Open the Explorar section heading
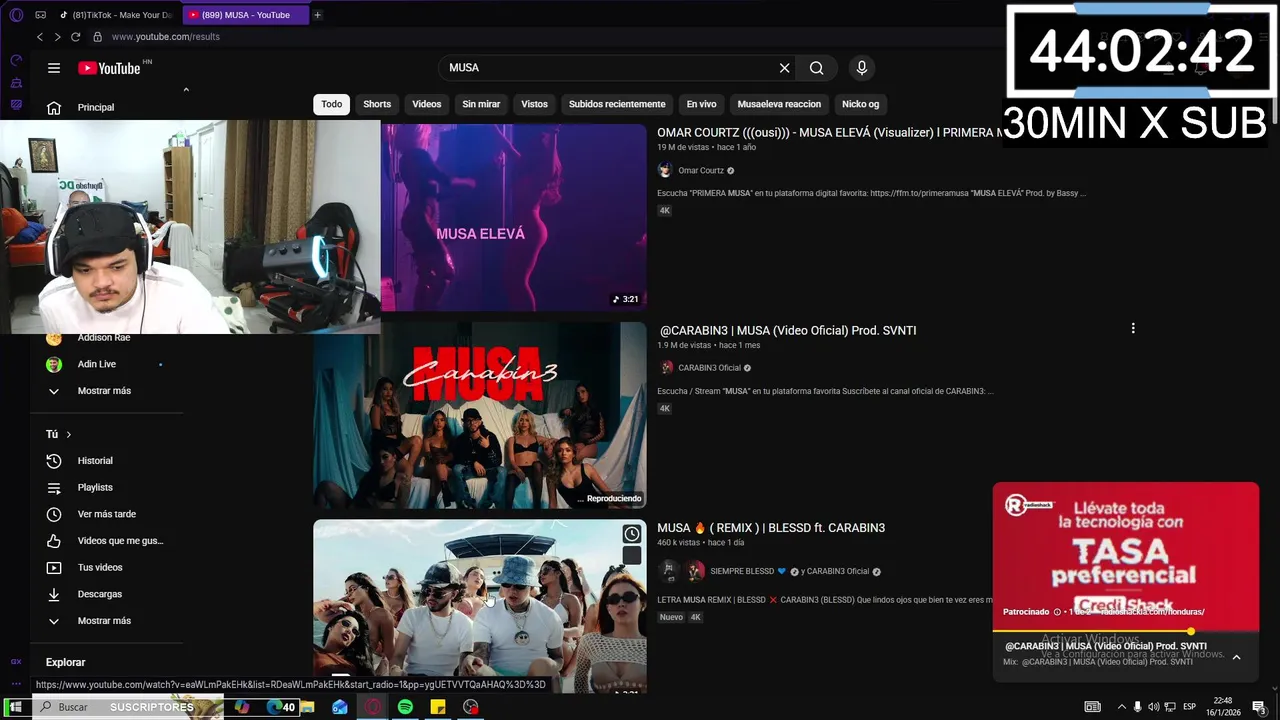The width and height of the screenshot is (1280, 720). point(66,662)
